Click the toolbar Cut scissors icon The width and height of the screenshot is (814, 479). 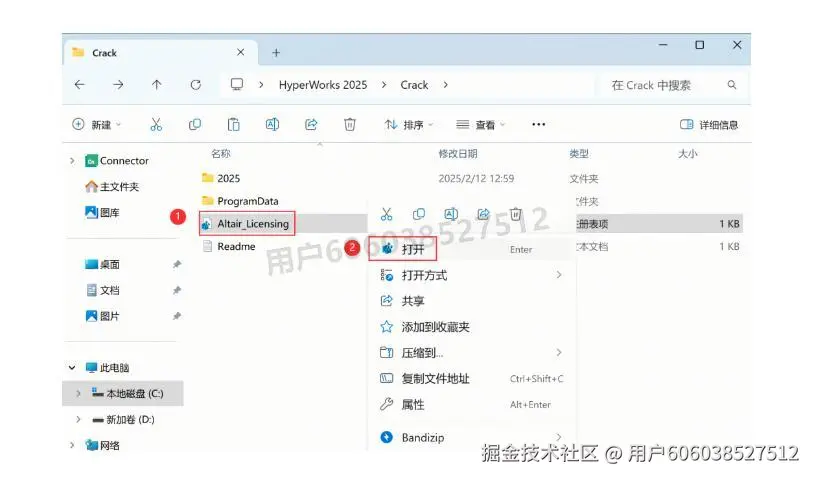[156, 125]
